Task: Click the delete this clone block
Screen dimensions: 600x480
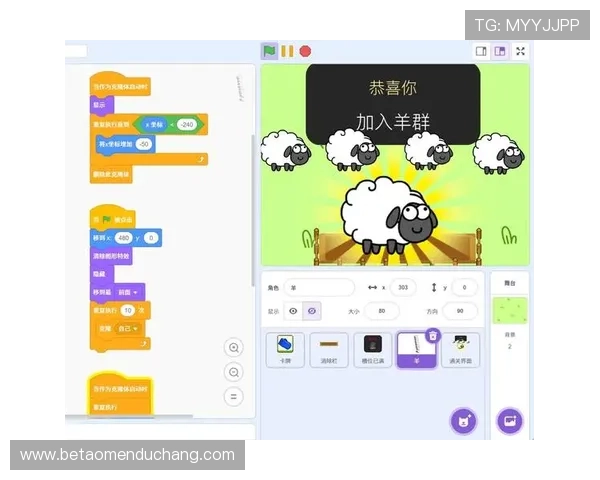Action: point(111,175)
